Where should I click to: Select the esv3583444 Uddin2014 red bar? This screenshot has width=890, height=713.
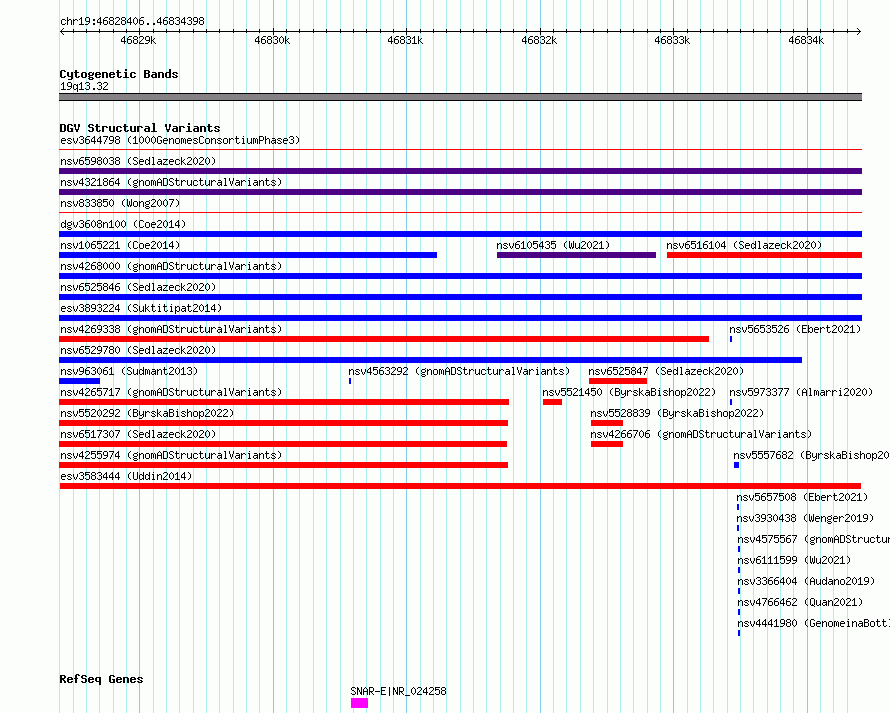[460, 486]
